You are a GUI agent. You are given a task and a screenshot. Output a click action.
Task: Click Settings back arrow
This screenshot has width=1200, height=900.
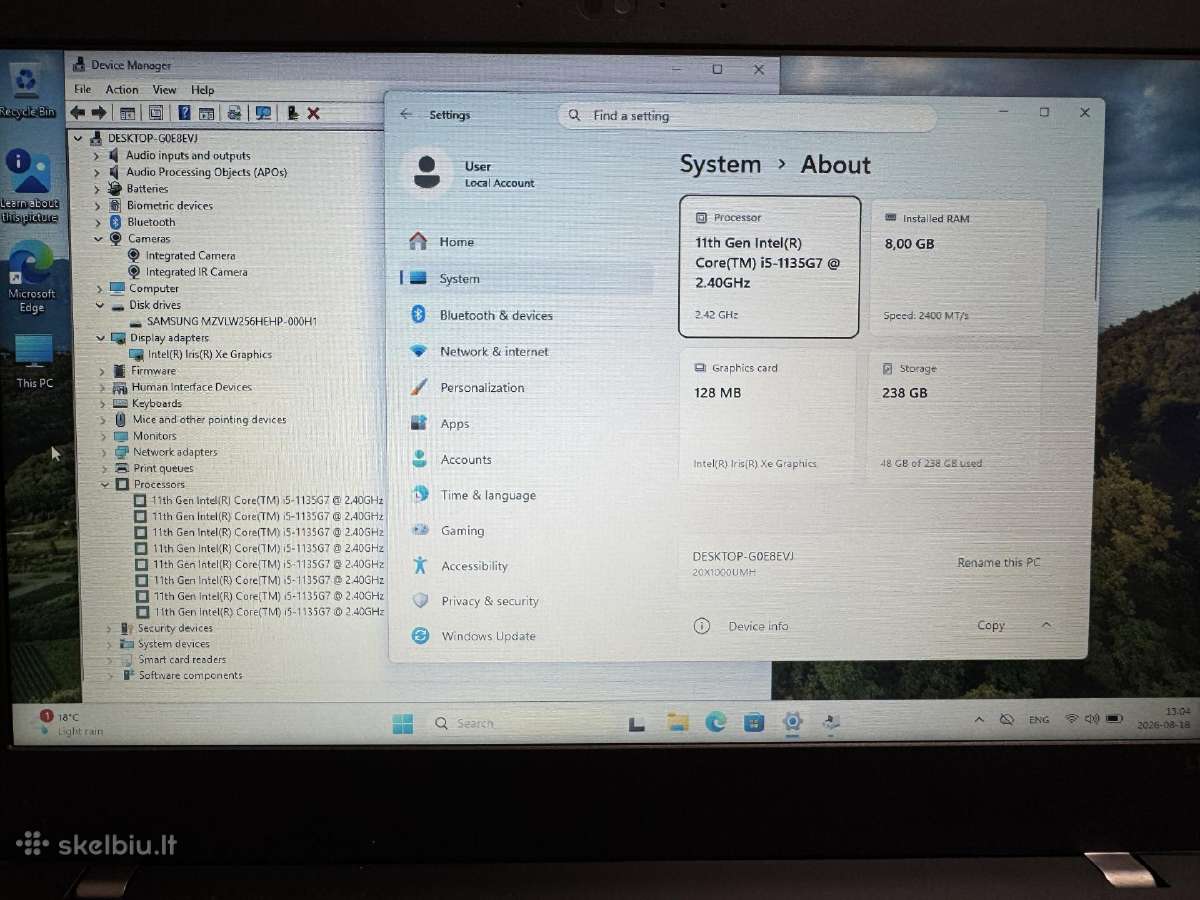point(405,115)
